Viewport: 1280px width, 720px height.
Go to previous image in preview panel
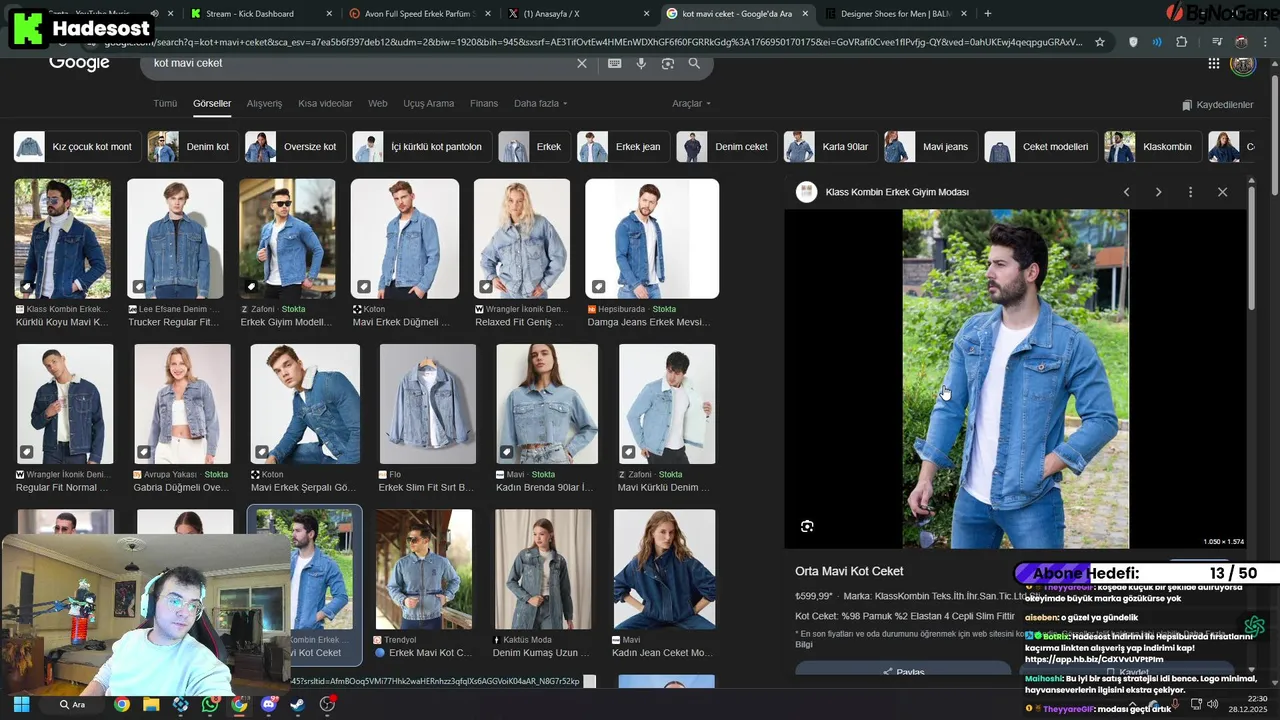[1127, 192]
